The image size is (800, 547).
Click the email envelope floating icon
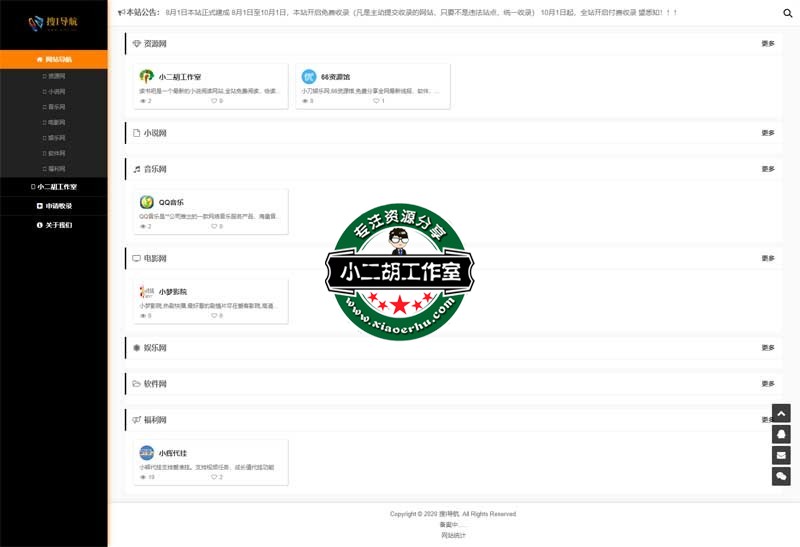781,455
